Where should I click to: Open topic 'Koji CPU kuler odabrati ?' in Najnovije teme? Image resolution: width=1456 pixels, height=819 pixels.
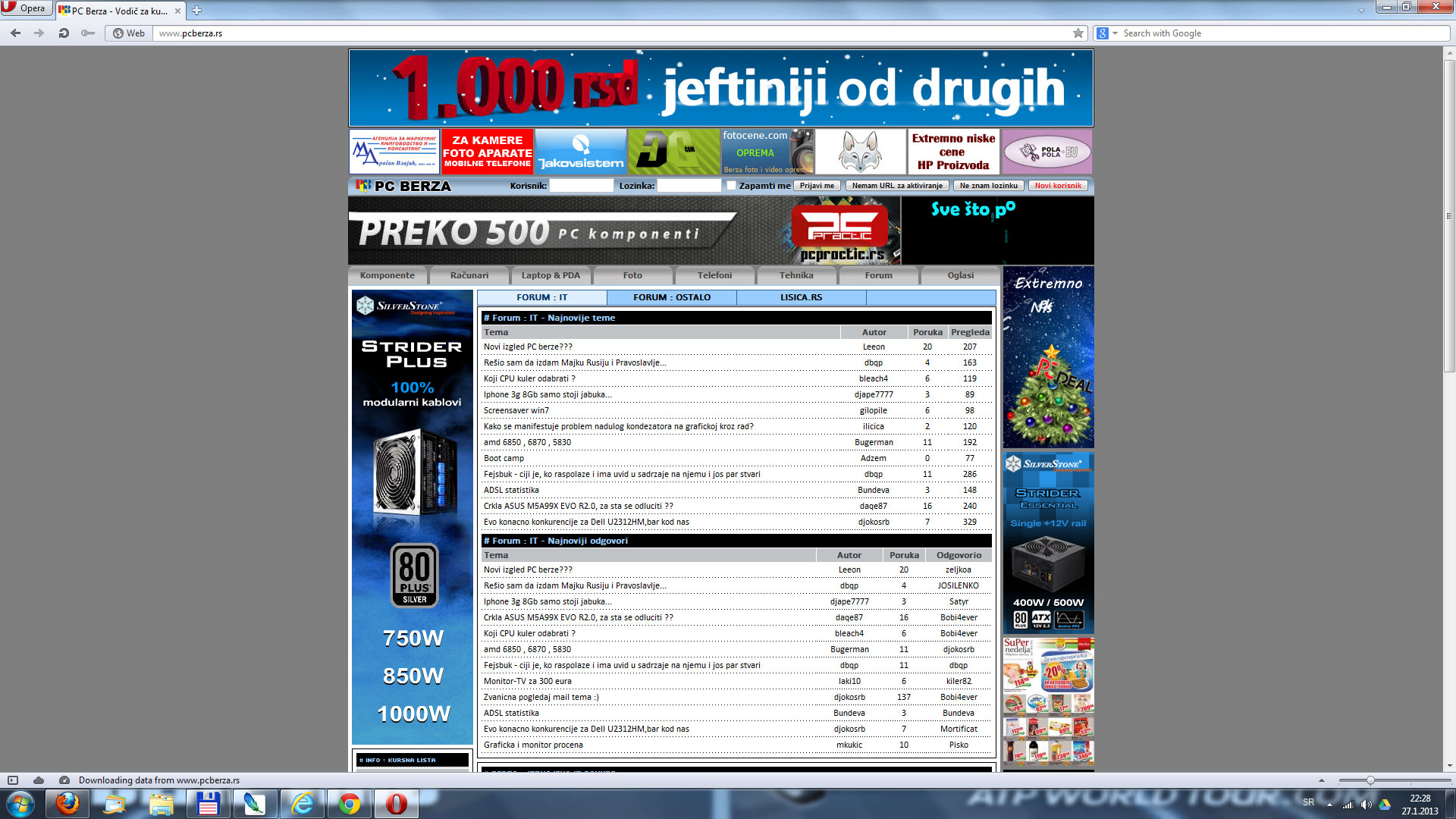[529, 378]
